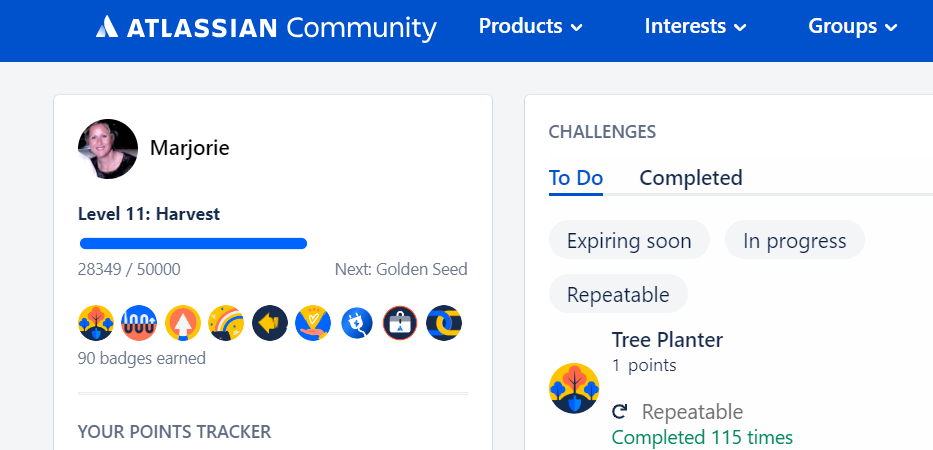Click Completed 115 times text
The width and height of the screenshot is (933, 450).
[x=702, y=438]
